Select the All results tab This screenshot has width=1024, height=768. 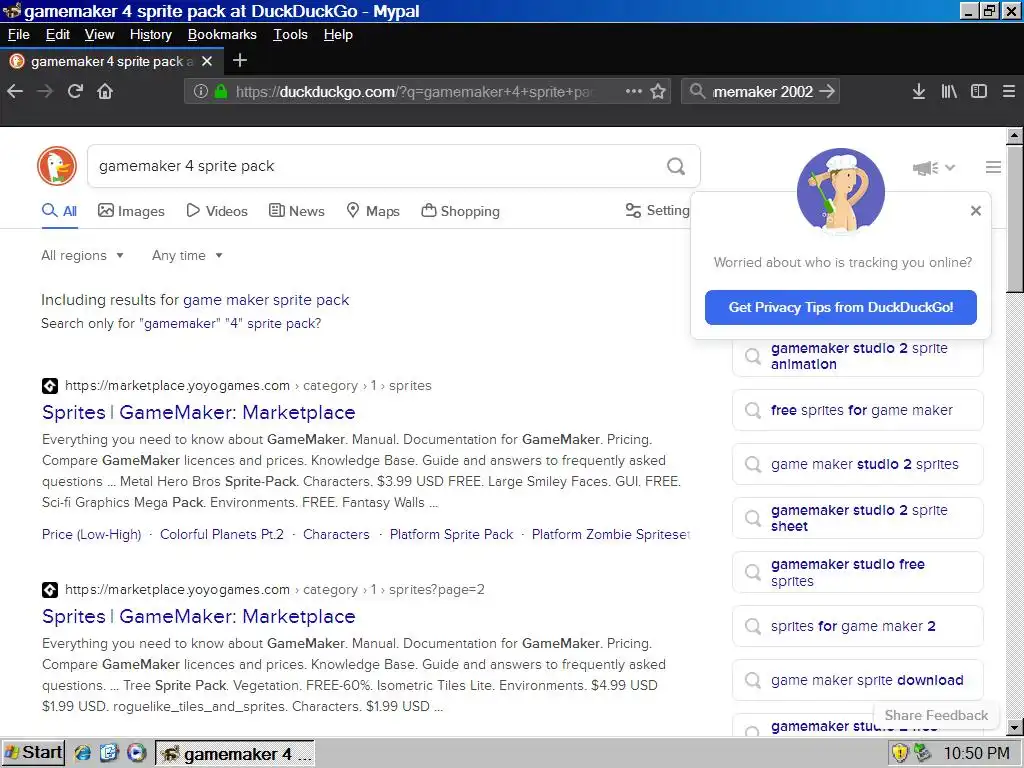pyautogui.click(x=59, y=211)
